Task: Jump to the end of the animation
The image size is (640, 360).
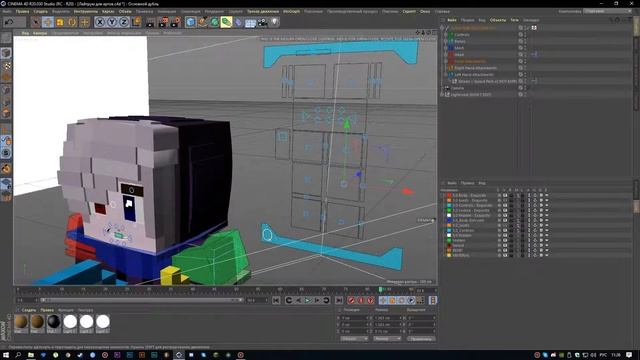Action: [339, 300]
